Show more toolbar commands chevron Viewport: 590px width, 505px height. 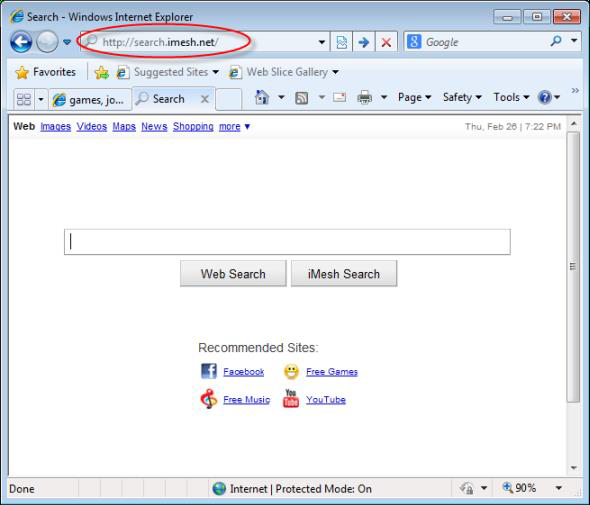coord(575,90)
